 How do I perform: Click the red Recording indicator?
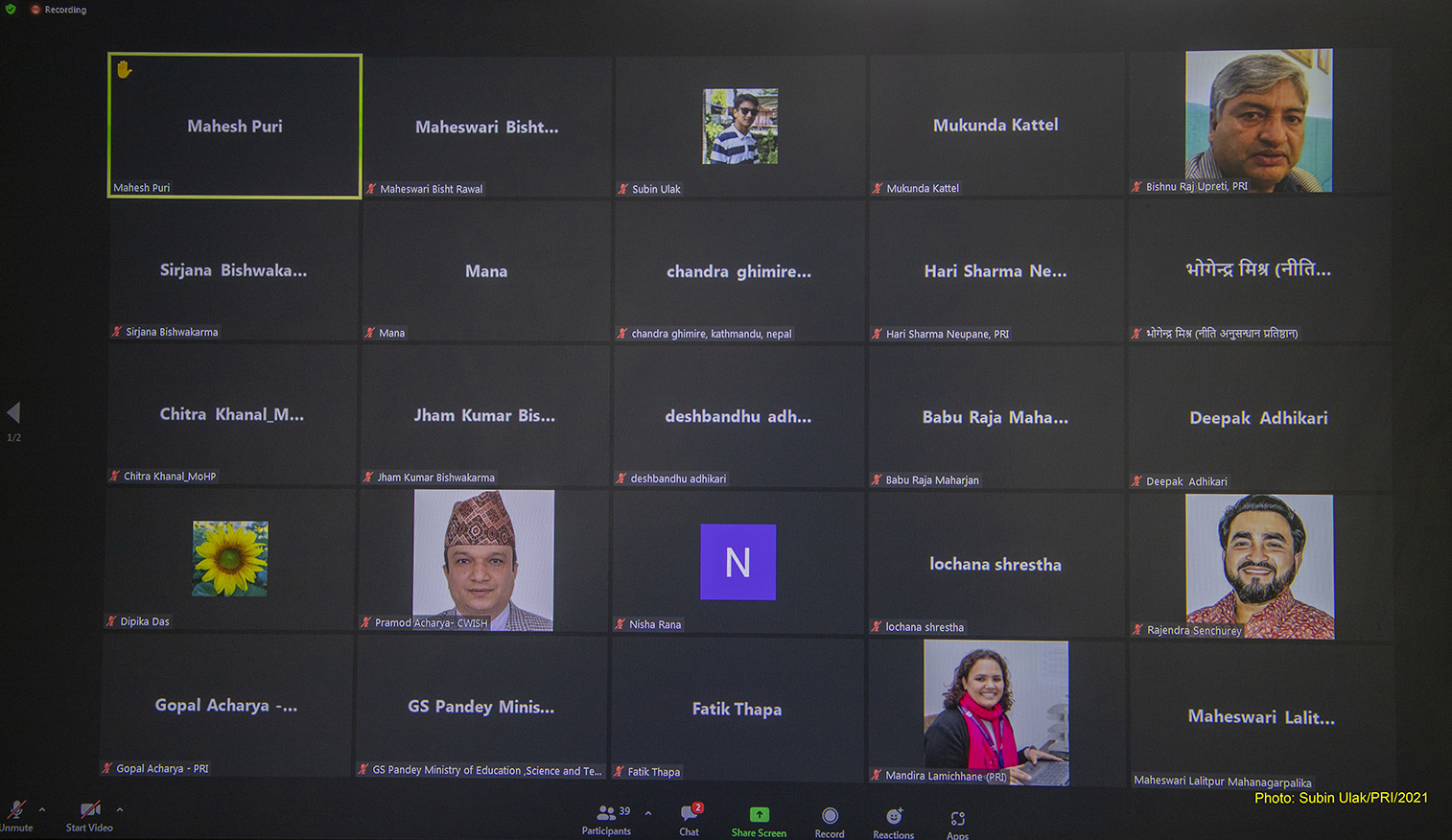point(59,10)
